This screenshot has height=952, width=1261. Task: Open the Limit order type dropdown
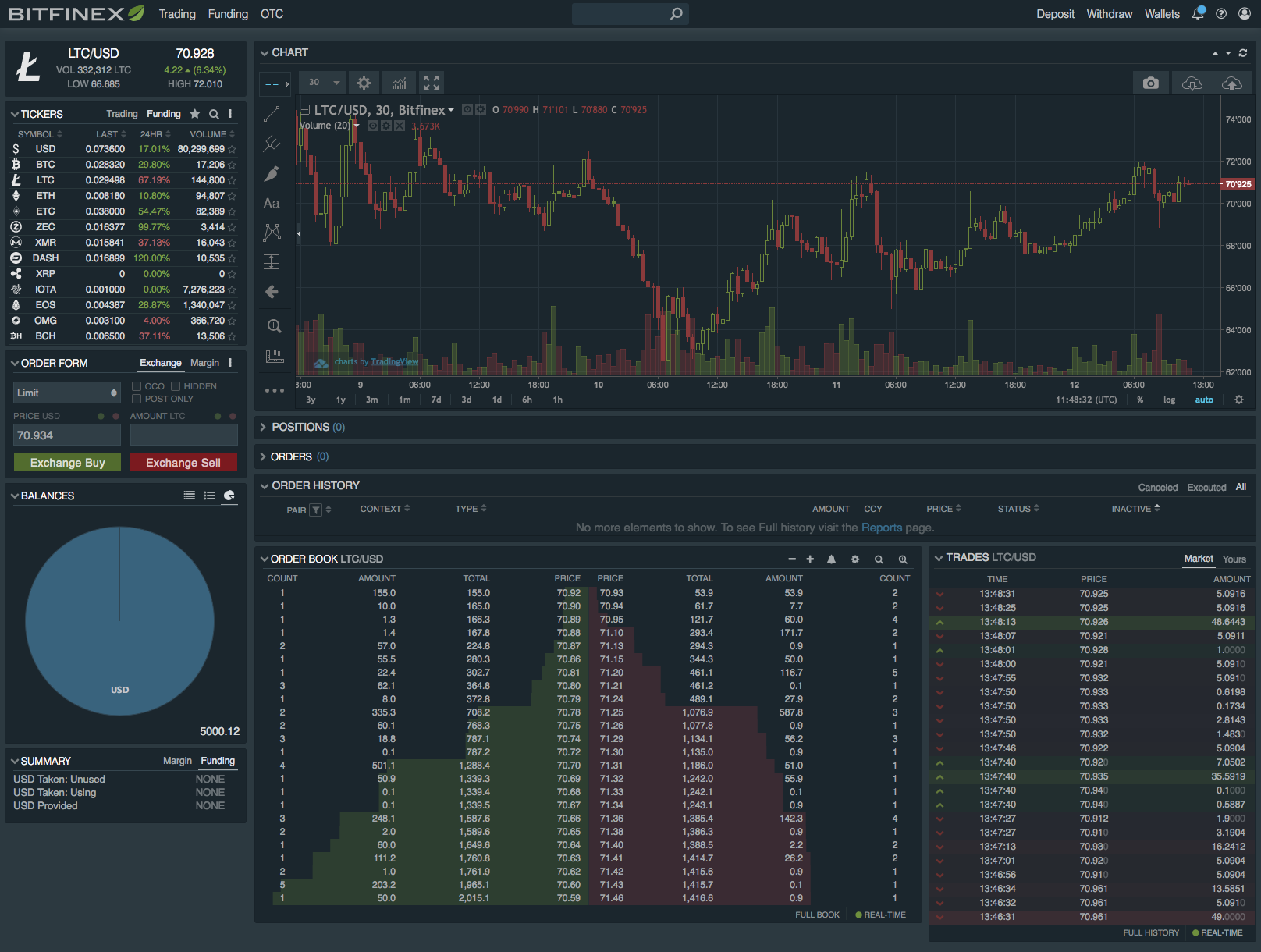point(67,393)
